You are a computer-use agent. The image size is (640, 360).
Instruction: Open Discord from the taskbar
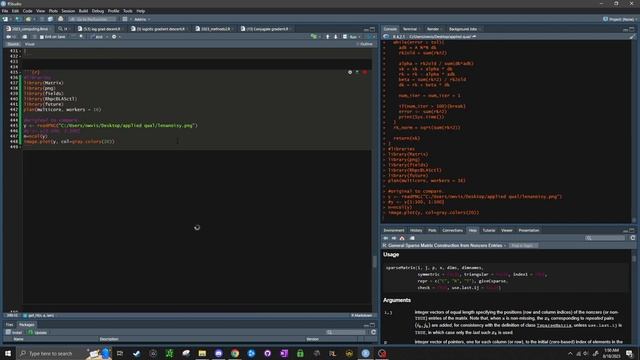tap(218, 353)
